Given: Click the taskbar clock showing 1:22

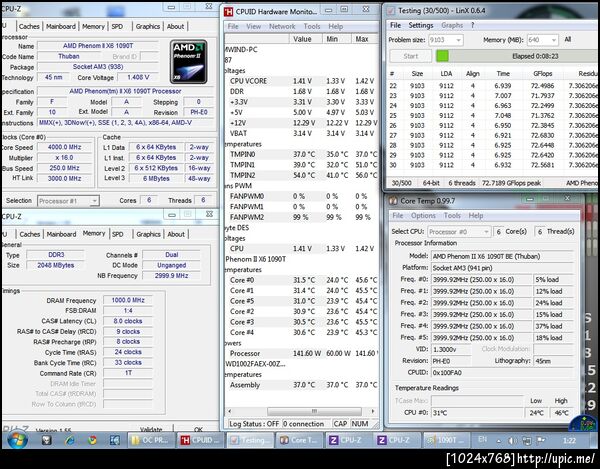Looking at the screenshot, I should point(569,441).
